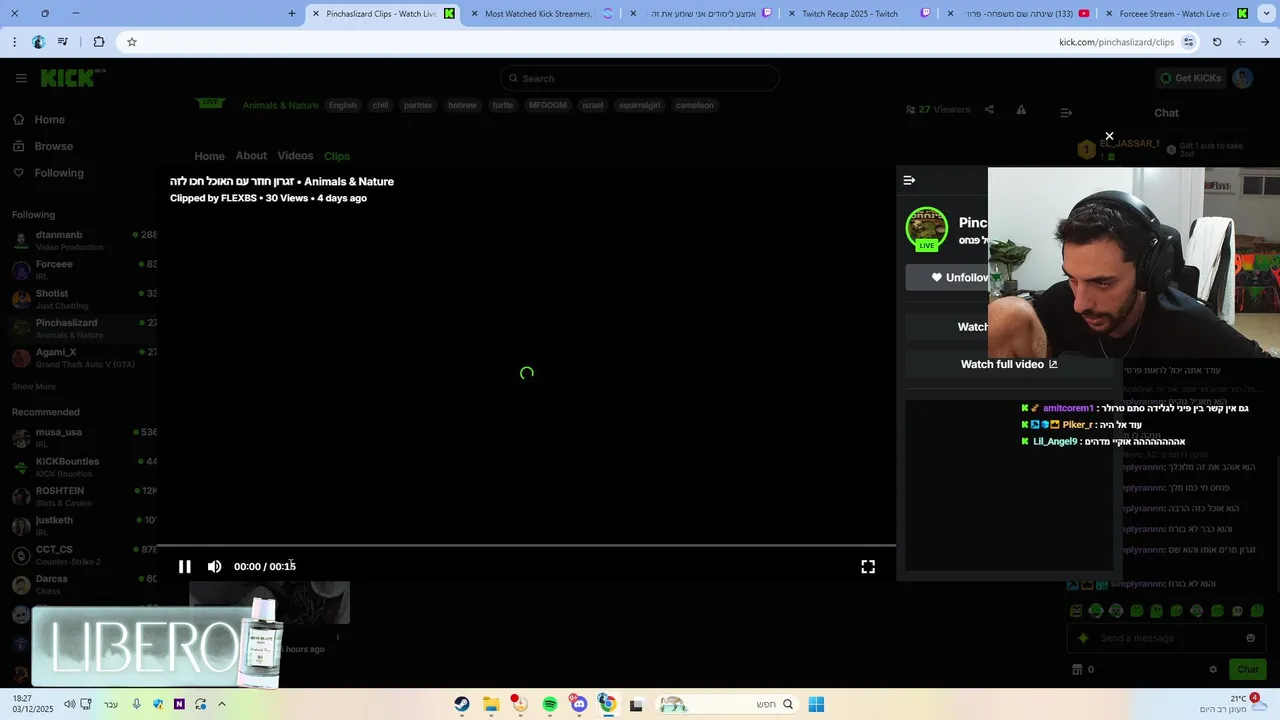
Task: Open dtanmanb channel in Following list
Action: tap(83, 240)
